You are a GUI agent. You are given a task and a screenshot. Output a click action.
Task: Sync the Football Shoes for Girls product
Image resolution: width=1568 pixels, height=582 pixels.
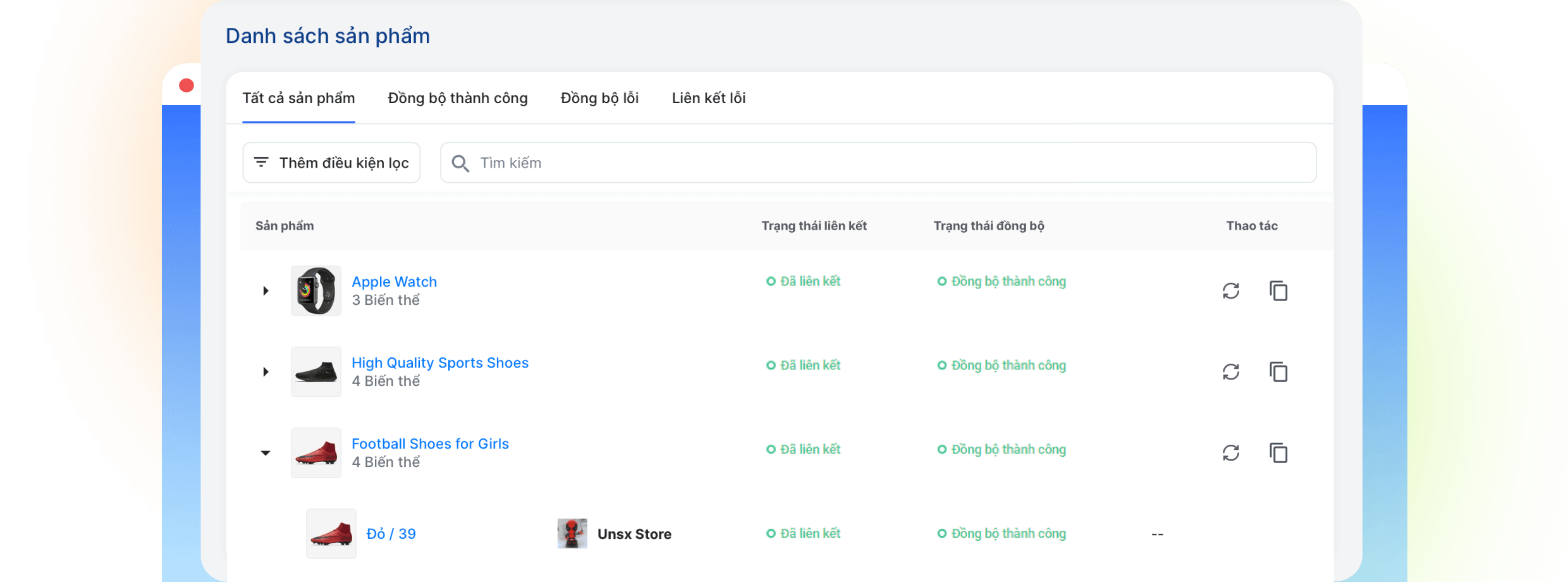pyautogui.click(x=1230, y=453)
